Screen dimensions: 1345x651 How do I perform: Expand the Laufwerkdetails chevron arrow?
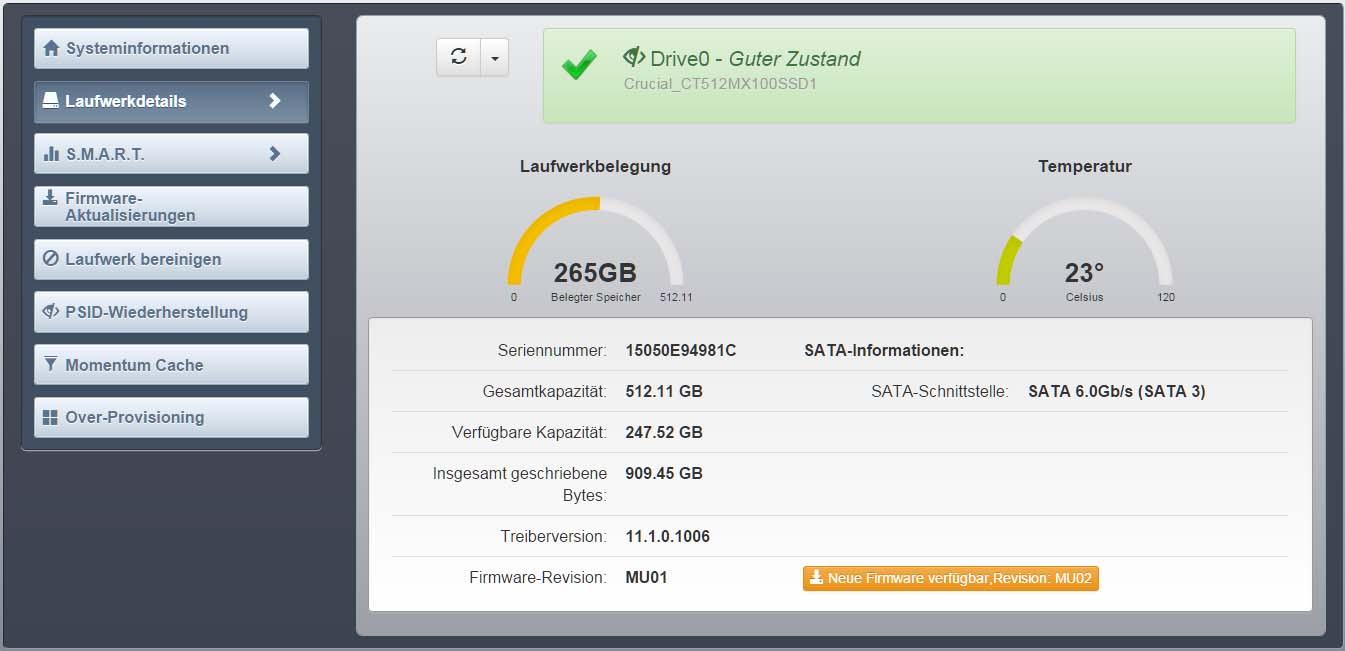coord(275,101)
